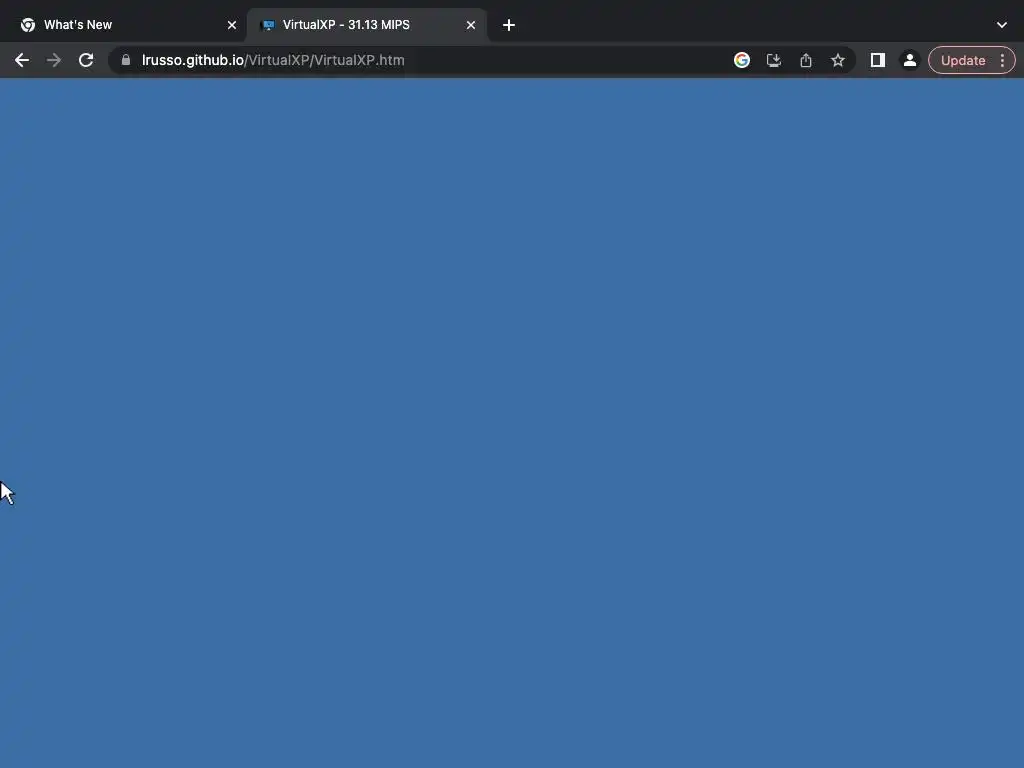View site information via lock icon
The height and width of the screenshot is (768, 1024).
tap(126, 60)
